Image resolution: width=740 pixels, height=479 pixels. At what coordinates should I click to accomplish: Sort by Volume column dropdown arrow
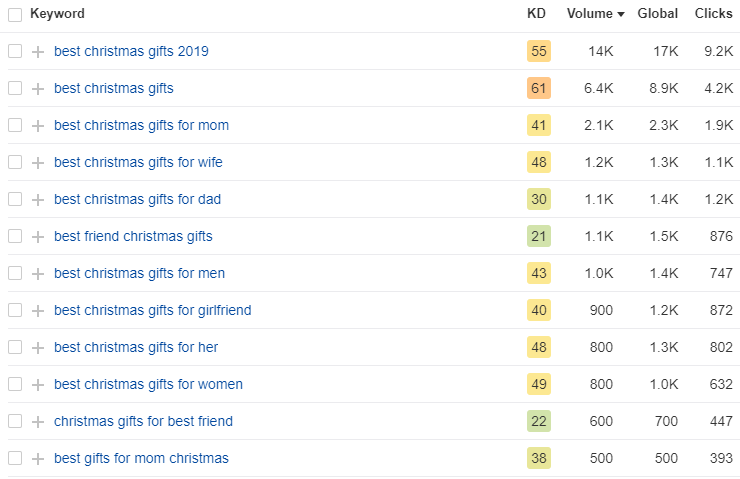tap(621, 14)
